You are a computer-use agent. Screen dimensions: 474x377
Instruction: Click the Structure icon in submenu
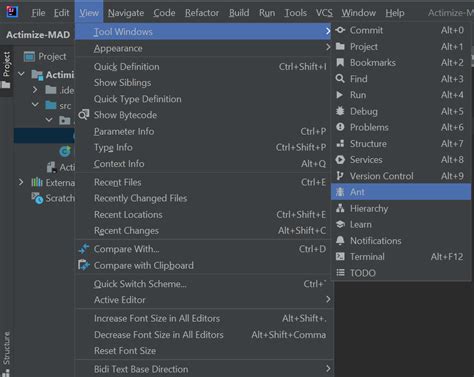pos(340,143)
